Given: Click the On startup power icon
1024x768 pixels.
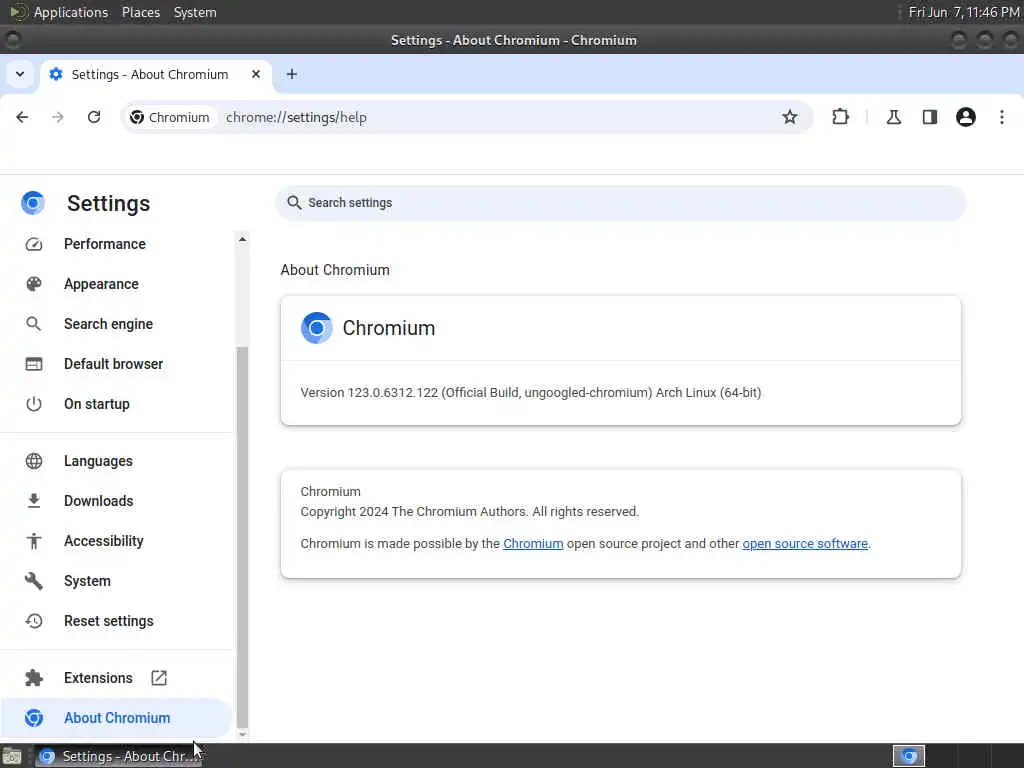Looking at the screenshot, I should coord(34,404).
